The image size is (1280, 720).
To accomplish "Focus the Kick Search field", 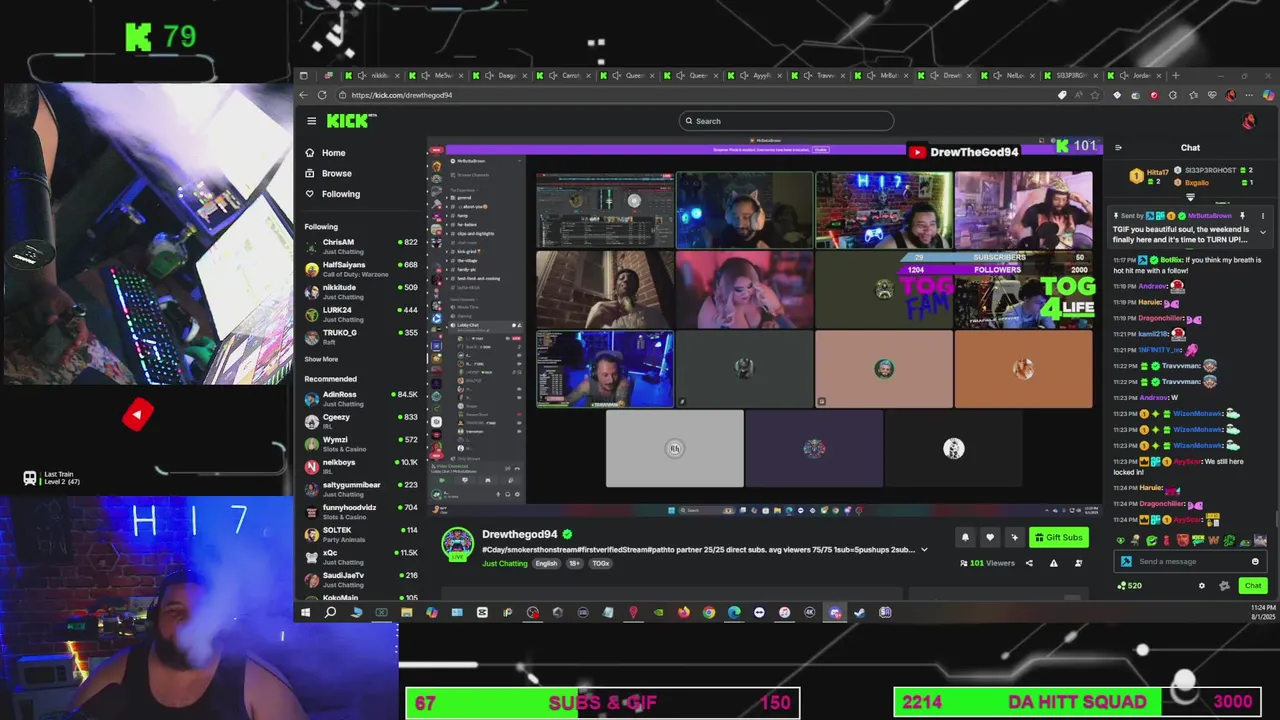I will [x=786, y=121].
